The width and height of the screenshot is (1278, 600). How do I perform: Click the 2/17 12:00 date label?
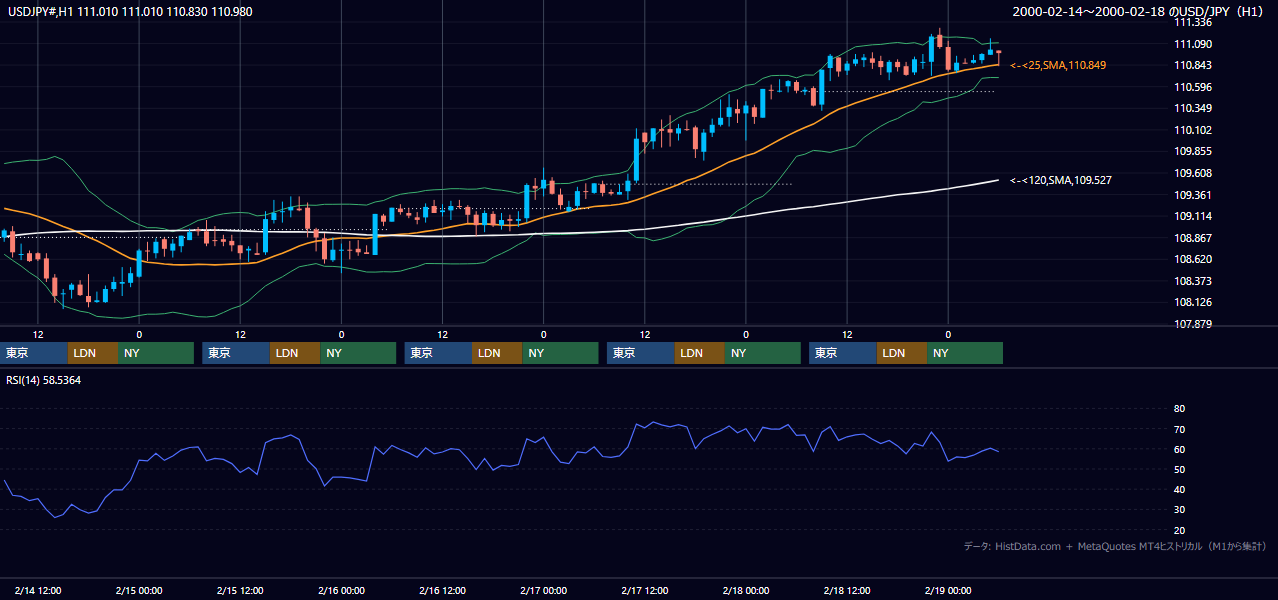[x=645, y=591]
